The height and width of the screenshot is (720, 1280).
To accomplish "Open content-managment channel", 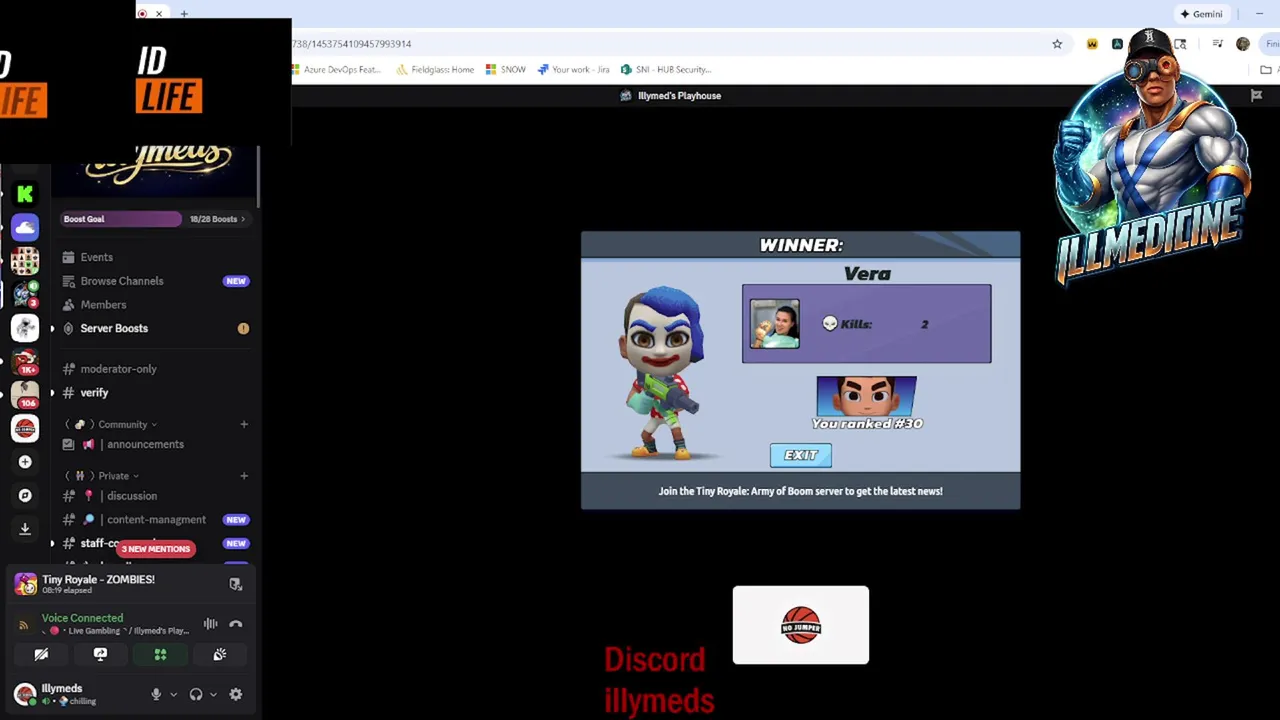I will coord(155,520).
